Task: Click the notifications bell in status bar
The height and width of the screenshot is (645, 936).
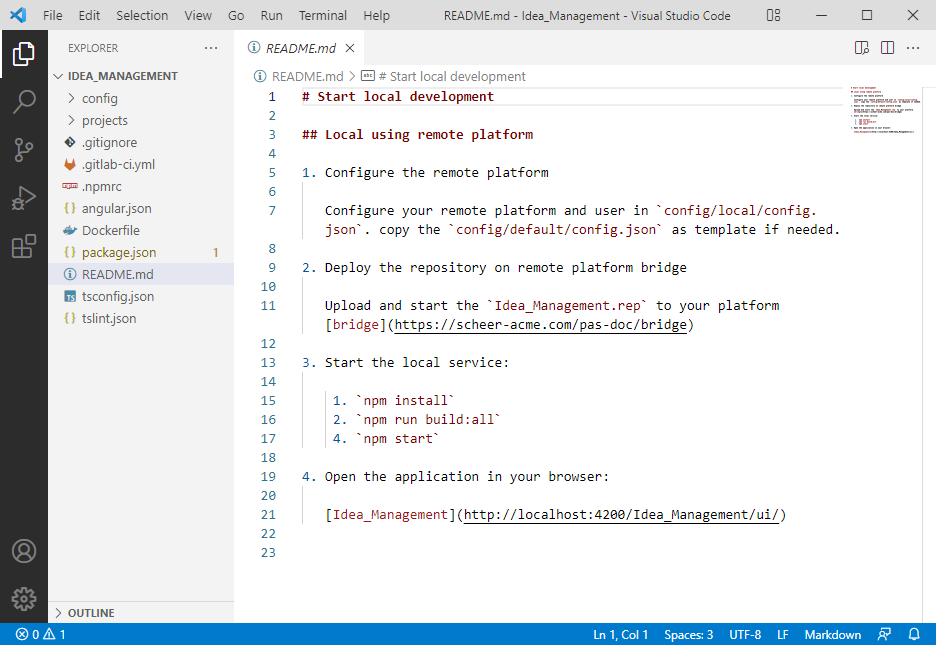Action: point(914,635)
